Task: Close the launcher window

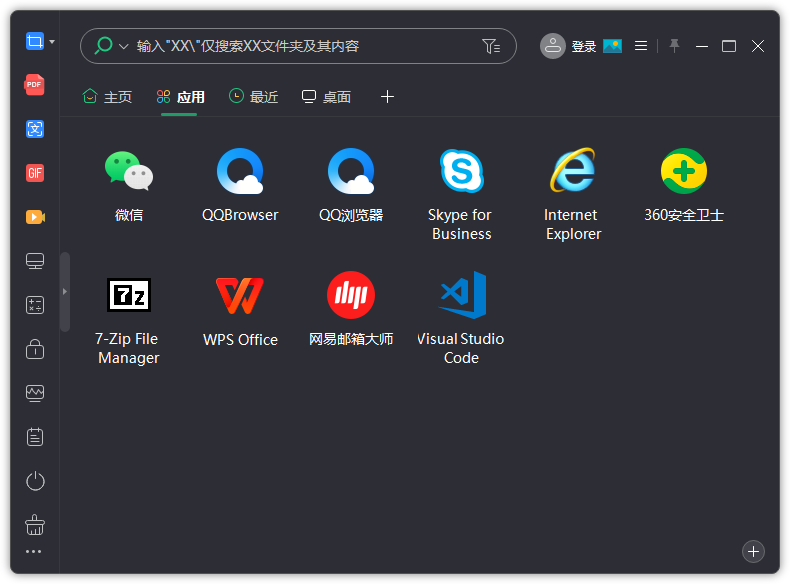Action: pyautogui.click(x=758, y=46)
